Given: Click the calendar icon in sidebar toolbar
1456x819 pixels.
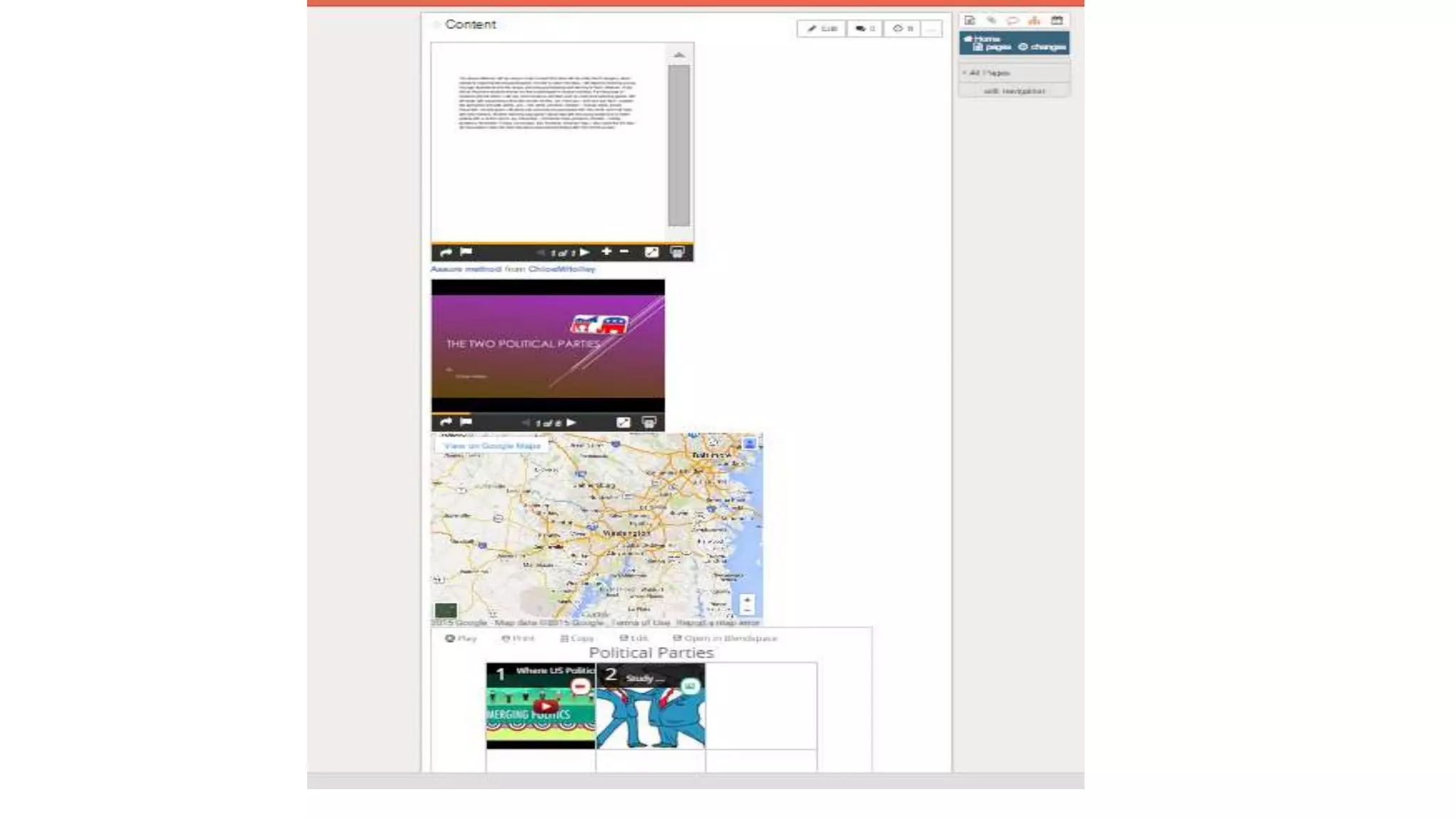Looking at the screenshot, I should click(x=1057, y=20).
